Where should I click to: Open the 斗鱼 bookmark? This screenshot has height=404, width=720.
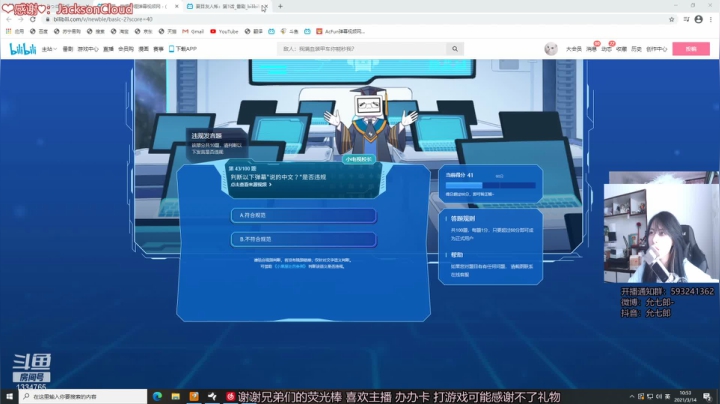pos(289,31)
